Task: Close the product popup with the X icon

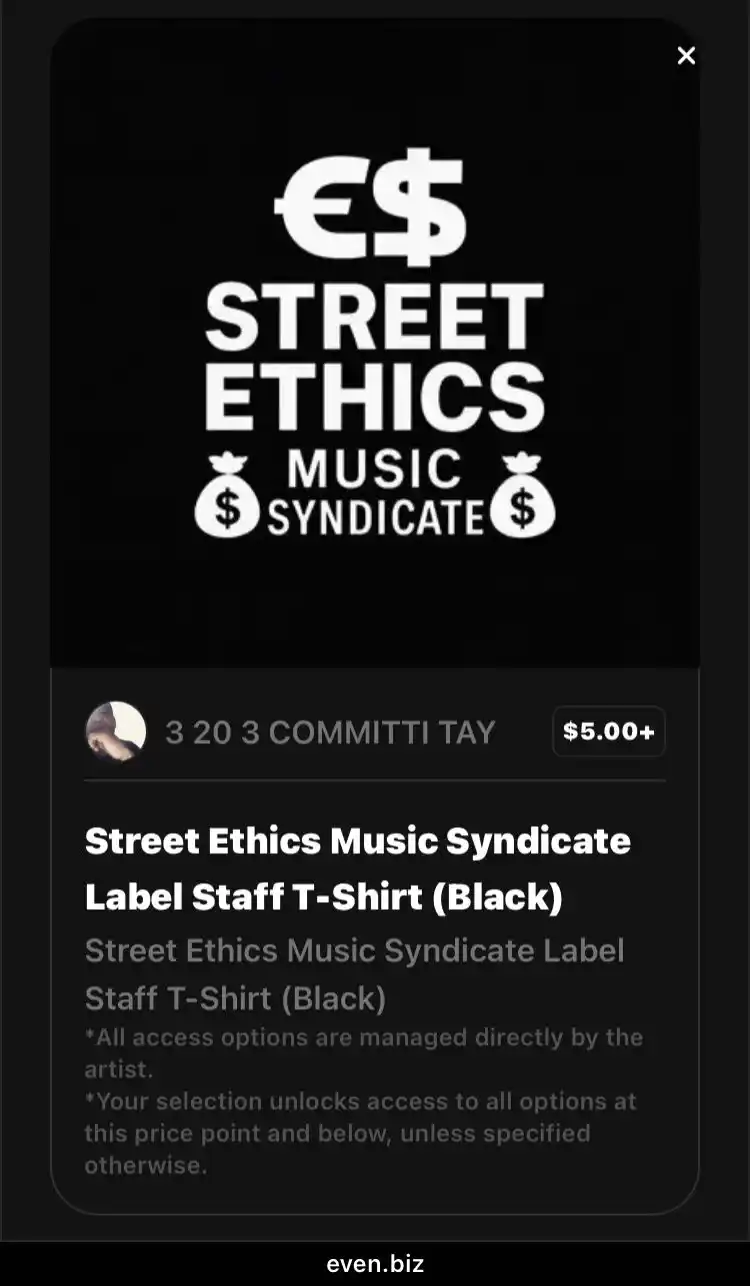Action: [x=686, y=56]
